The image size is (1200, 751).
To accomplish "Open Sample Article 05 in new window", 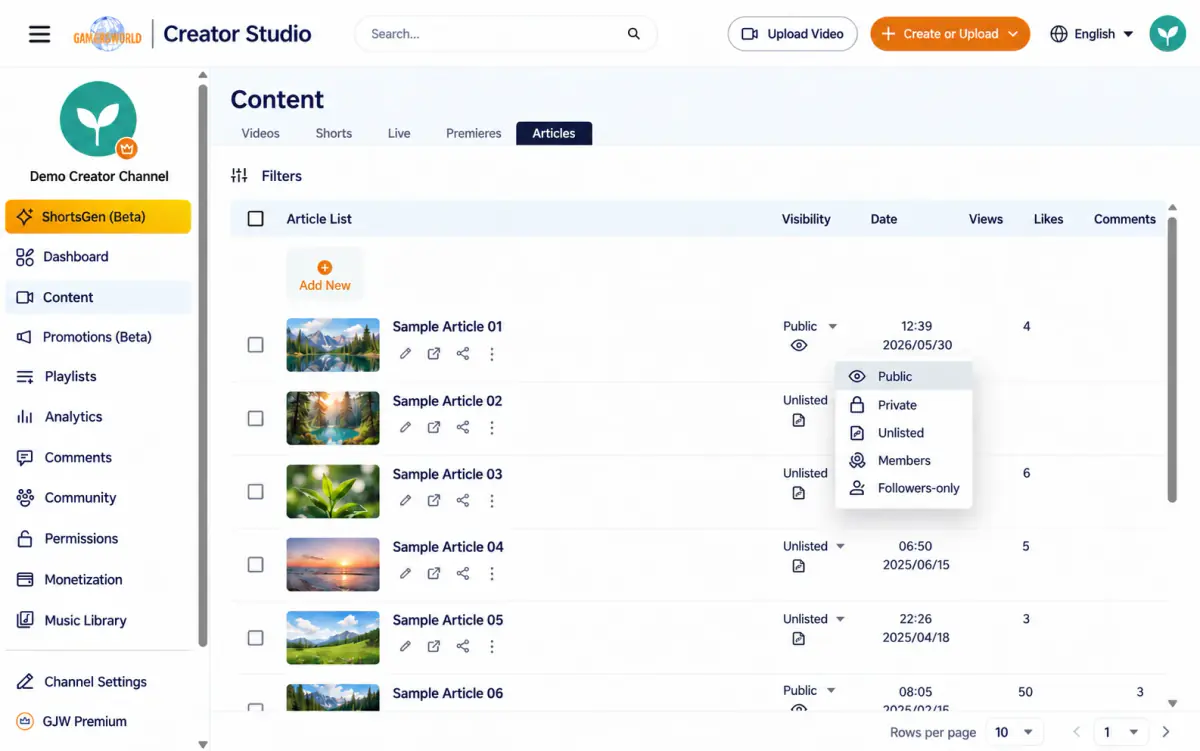I will coord(434,647).
